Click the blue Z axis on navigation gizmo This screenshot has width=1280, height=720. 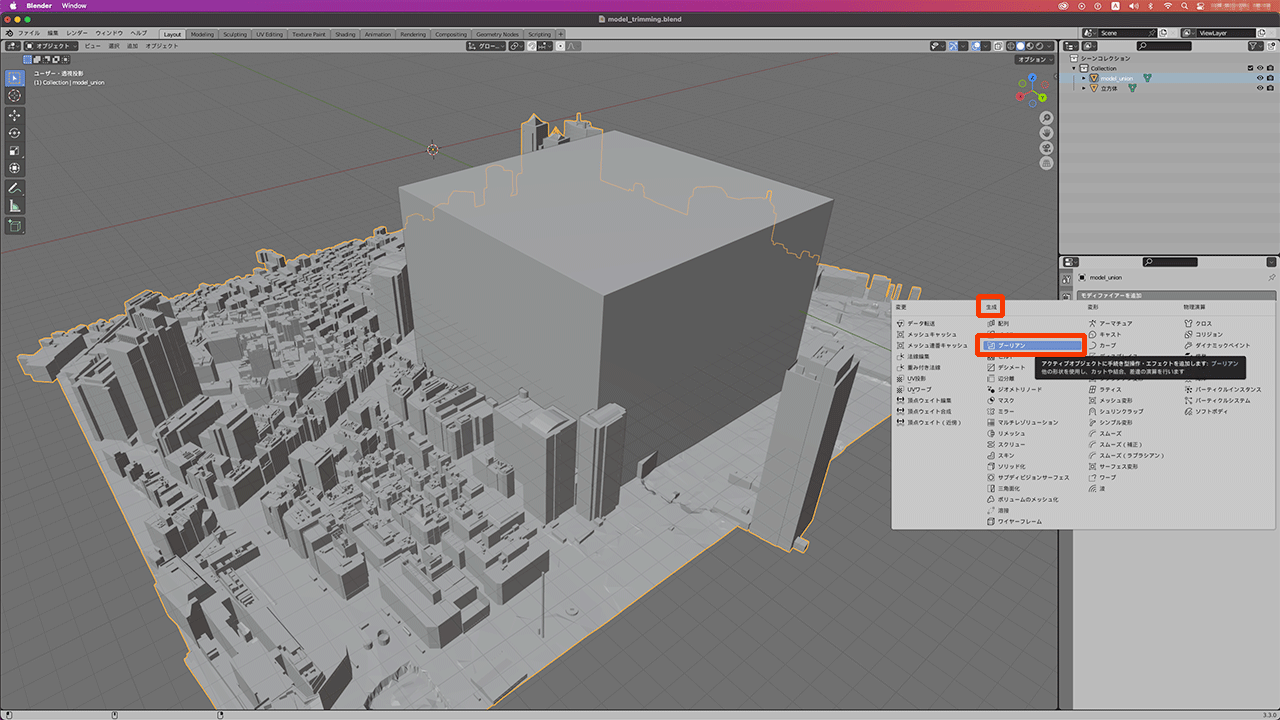(x=1032, y=77)
